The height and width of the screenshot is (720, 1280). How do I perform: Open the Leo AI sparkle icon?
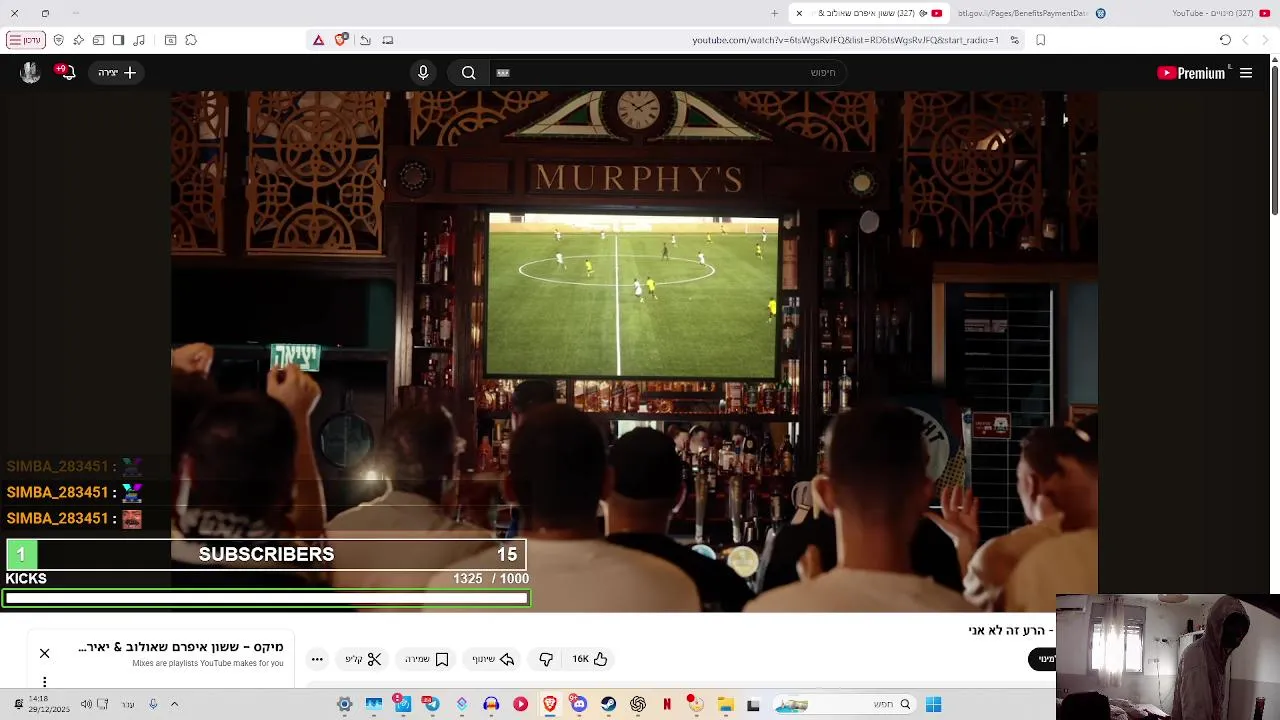78,40
